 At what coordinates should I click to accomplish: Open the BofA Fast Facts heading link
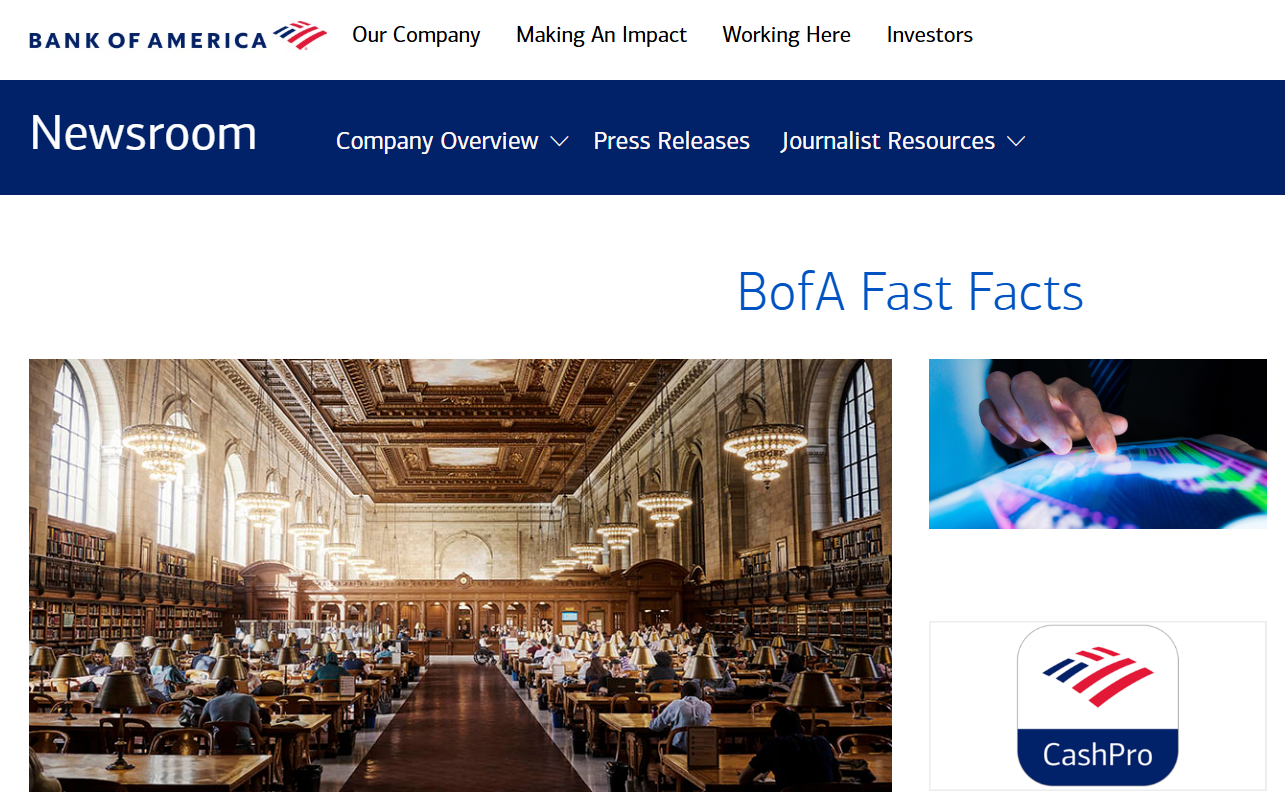(909, 292)
